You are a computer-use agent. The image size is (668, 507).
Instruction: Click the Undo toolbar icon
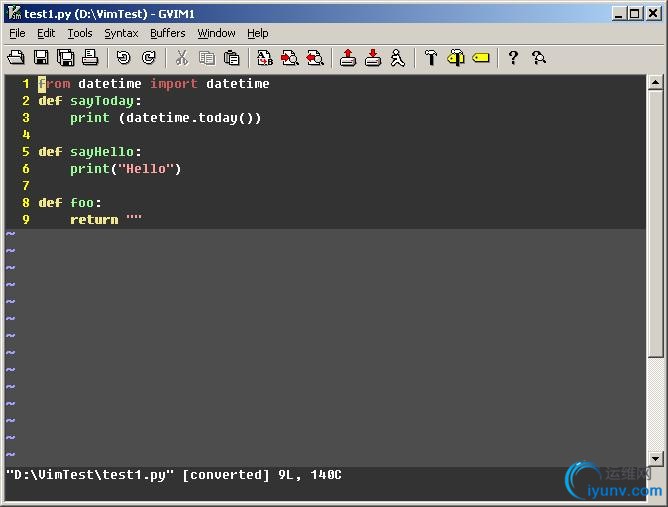pos(124,58)
